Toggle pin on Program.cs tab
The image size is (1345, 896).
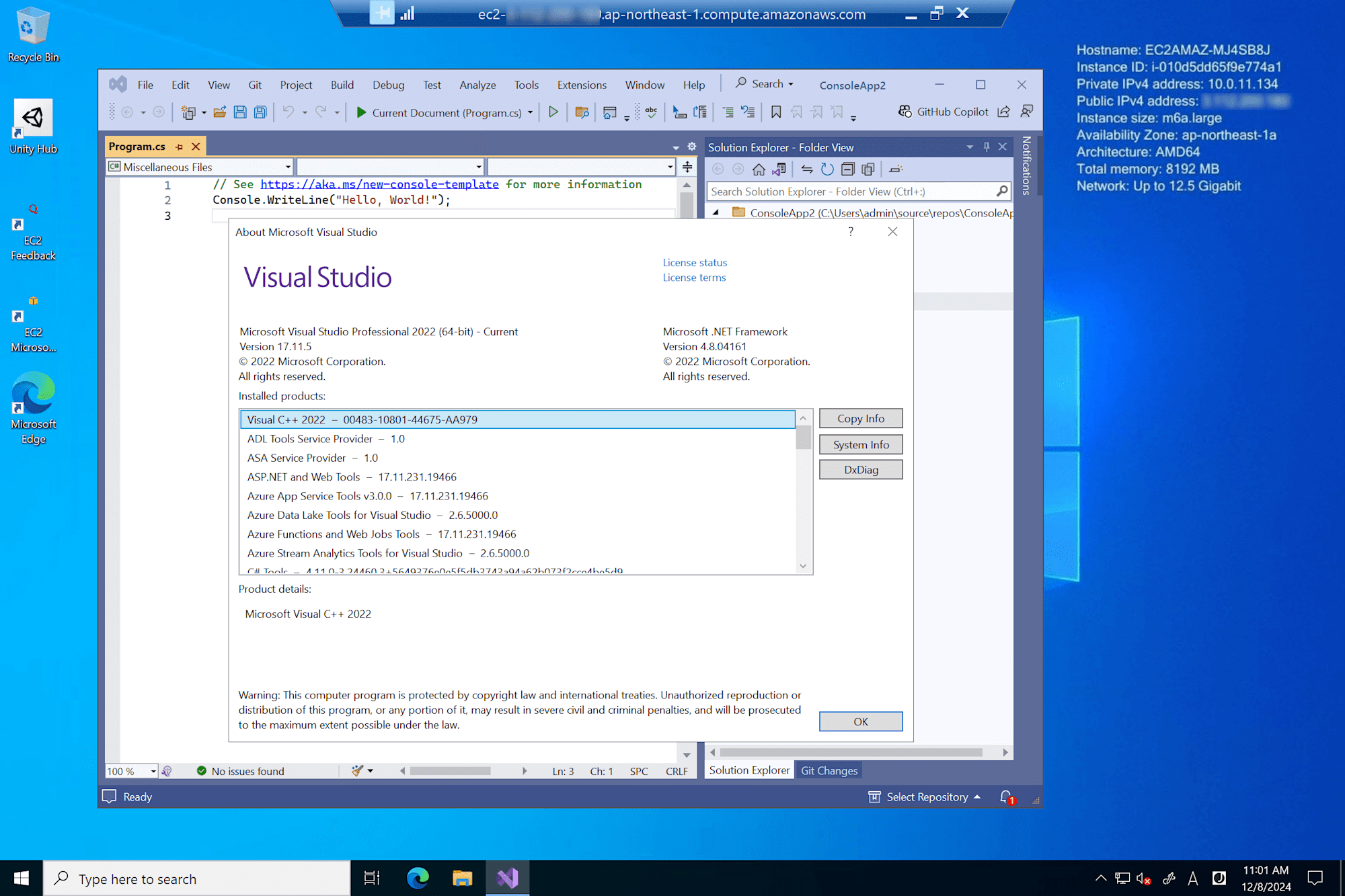click(179, 147)
